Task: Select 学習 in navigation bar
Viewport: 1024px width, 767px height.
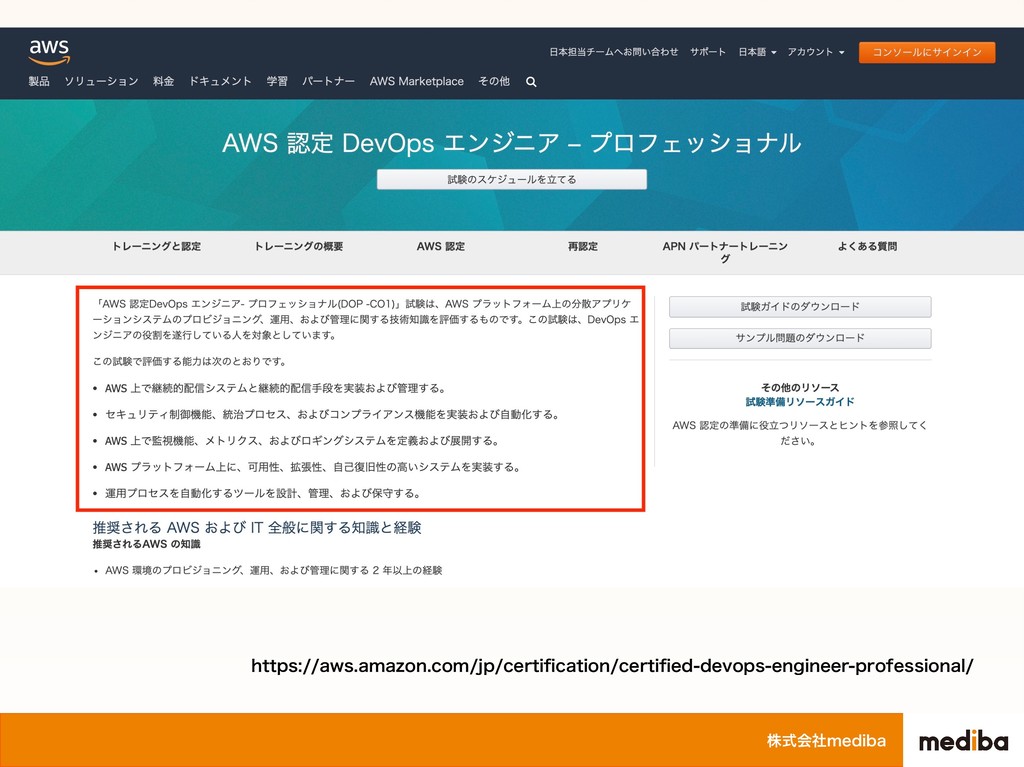Action: (x=277, y=81)
